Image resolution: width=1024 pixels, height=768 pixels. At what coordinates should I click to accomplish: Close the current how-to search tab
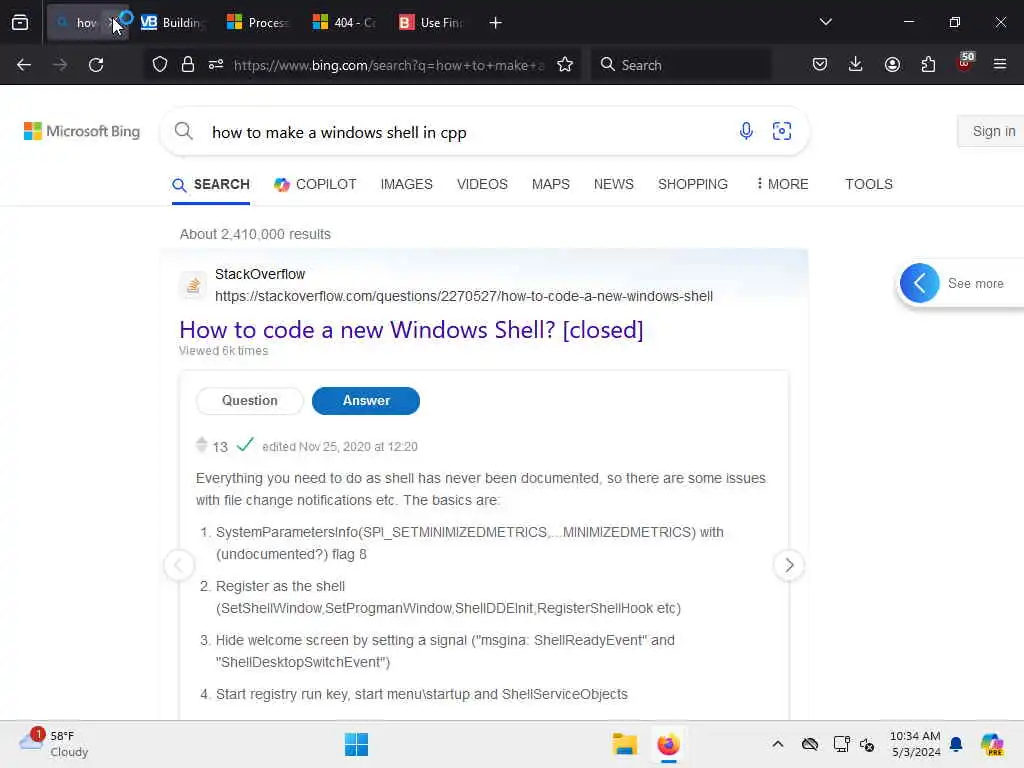pos(112,23)
